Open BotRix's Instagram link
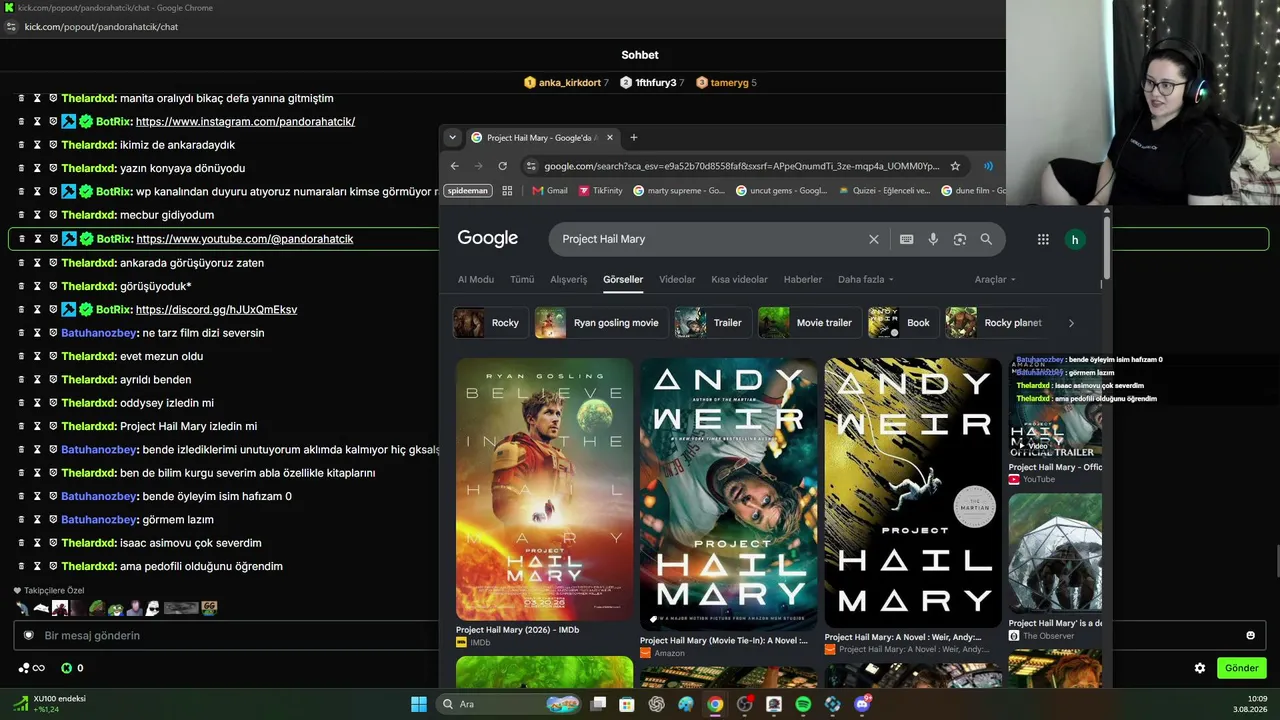 245,122
